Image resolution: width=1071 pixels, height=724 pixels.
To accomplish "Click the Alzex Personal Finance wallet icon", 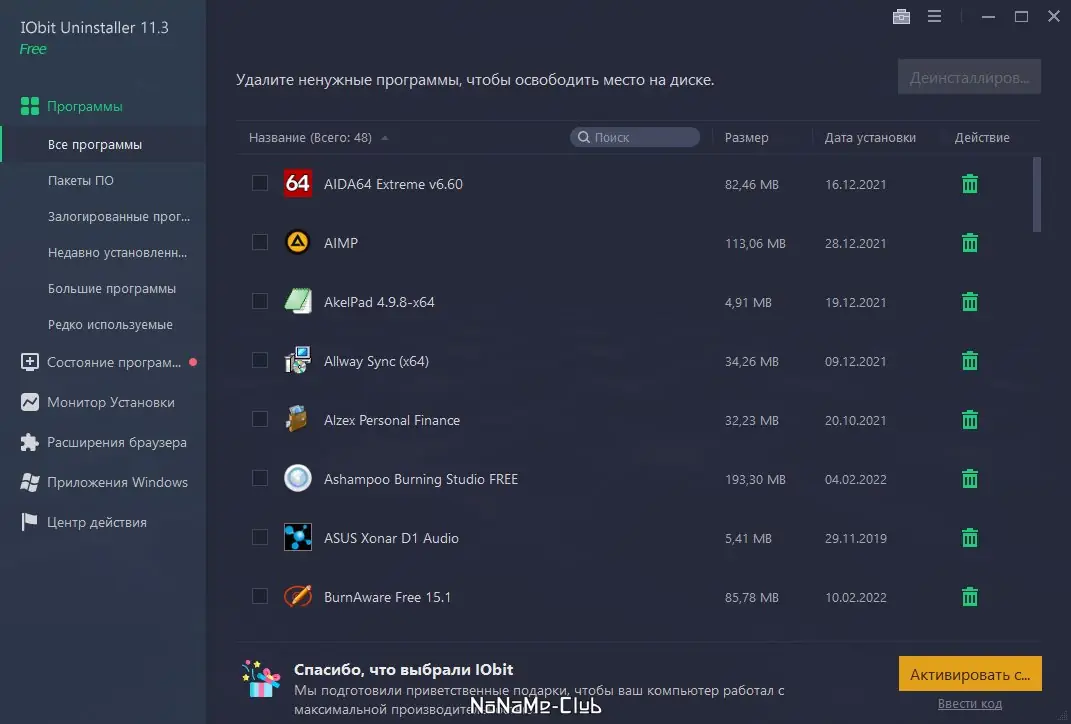I will click(x=298, y=419).
